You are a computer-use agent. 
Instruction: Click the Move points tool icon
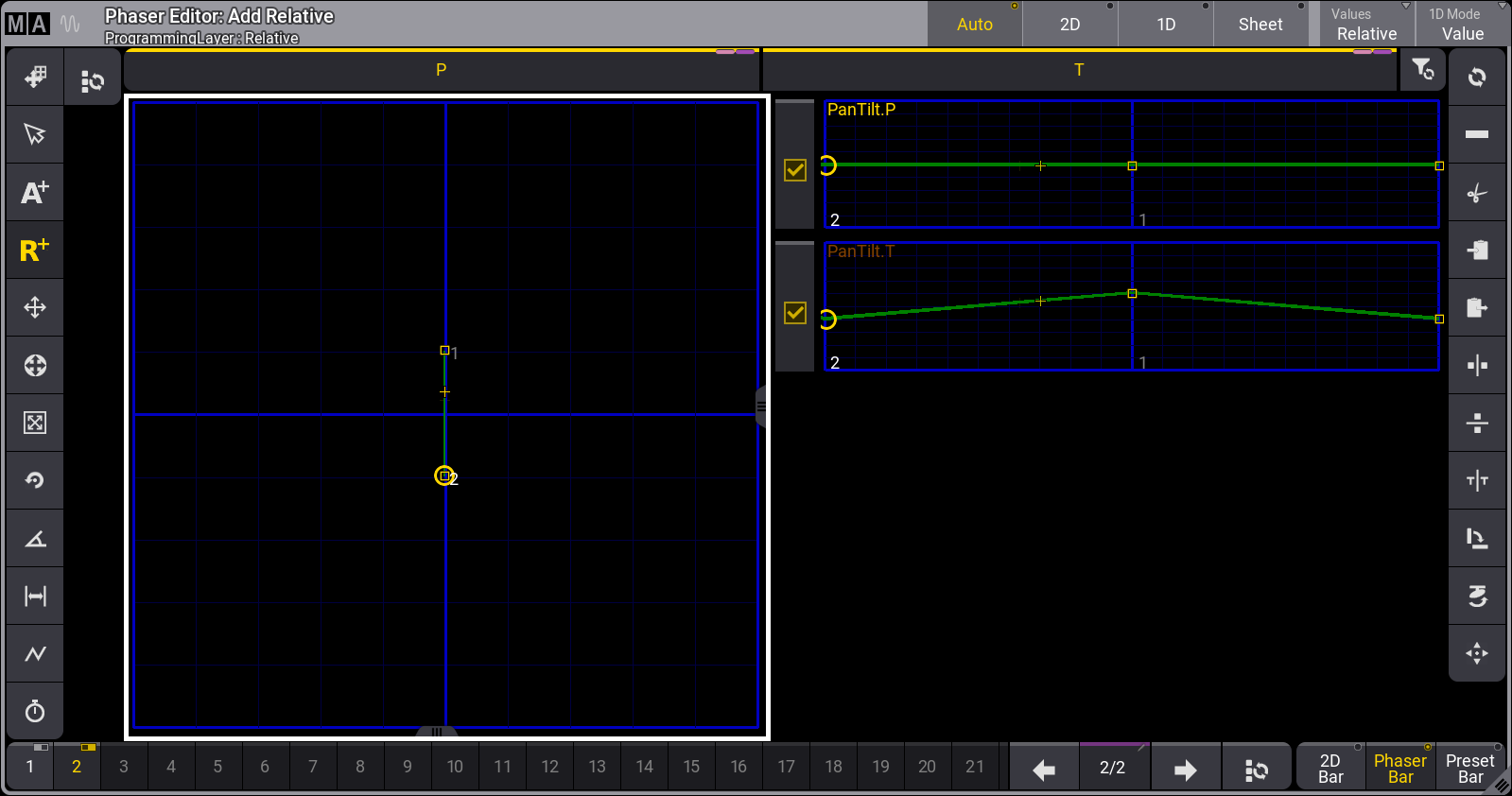(35, 307)
